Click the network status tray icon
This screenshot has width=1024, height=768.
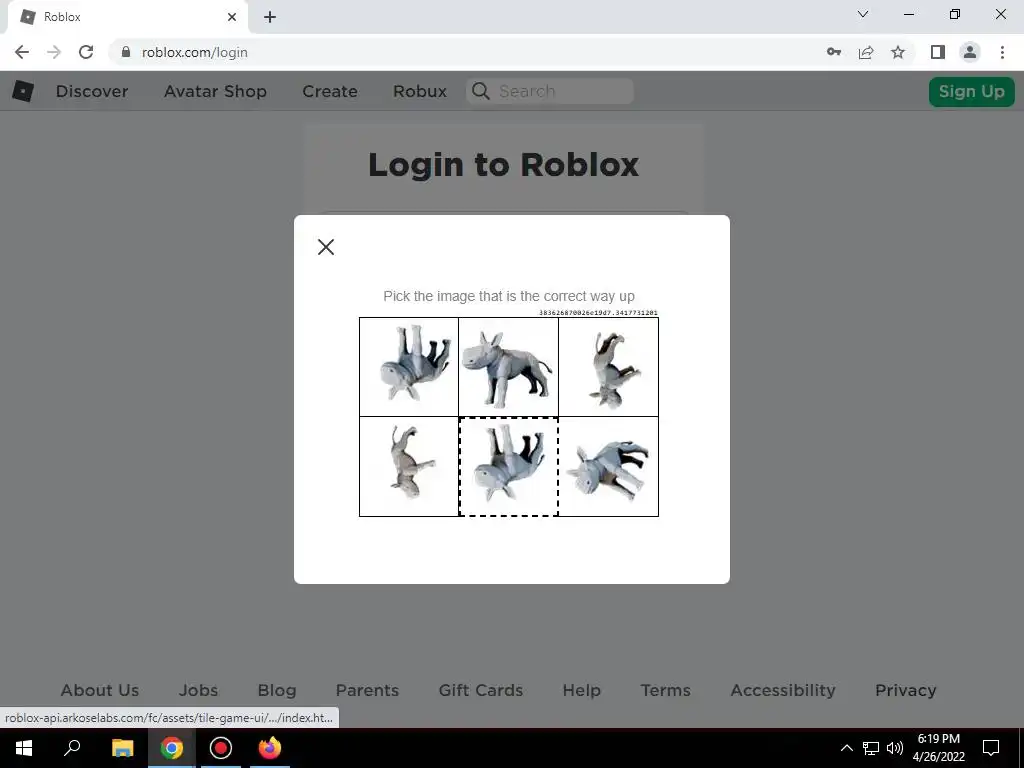(871, 748)
